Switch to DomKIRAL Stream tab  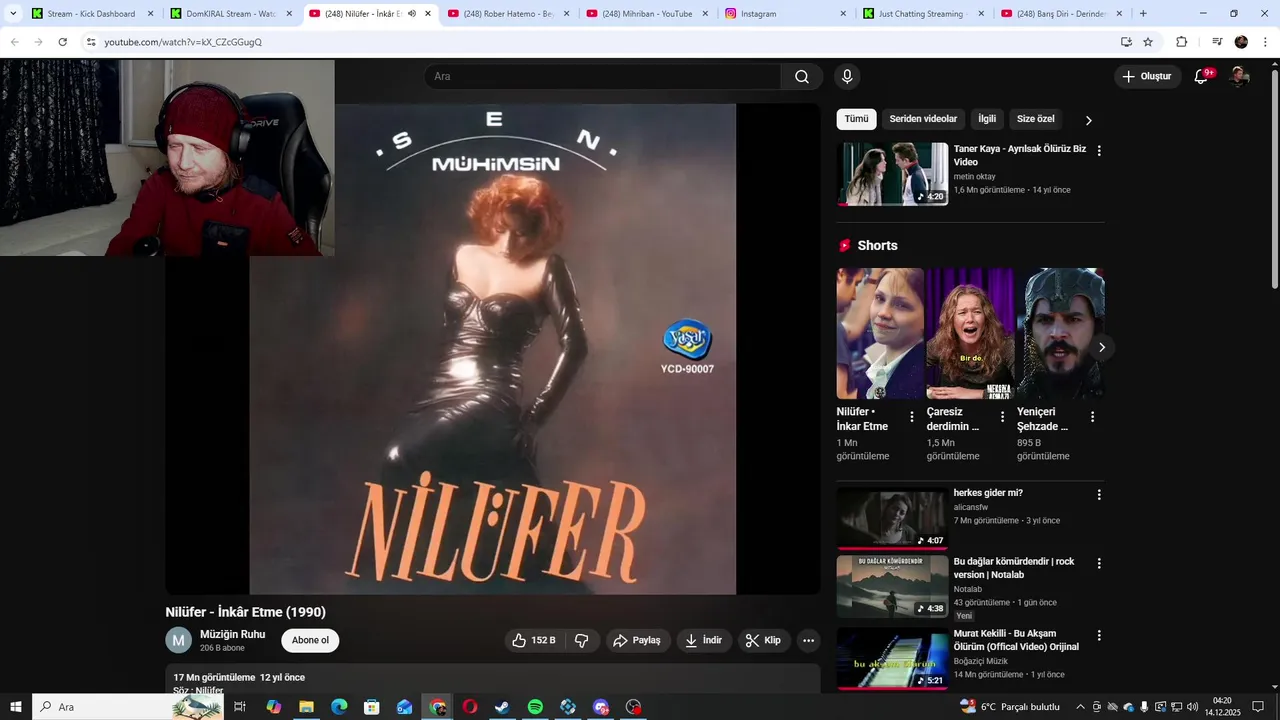coord(229,14)
